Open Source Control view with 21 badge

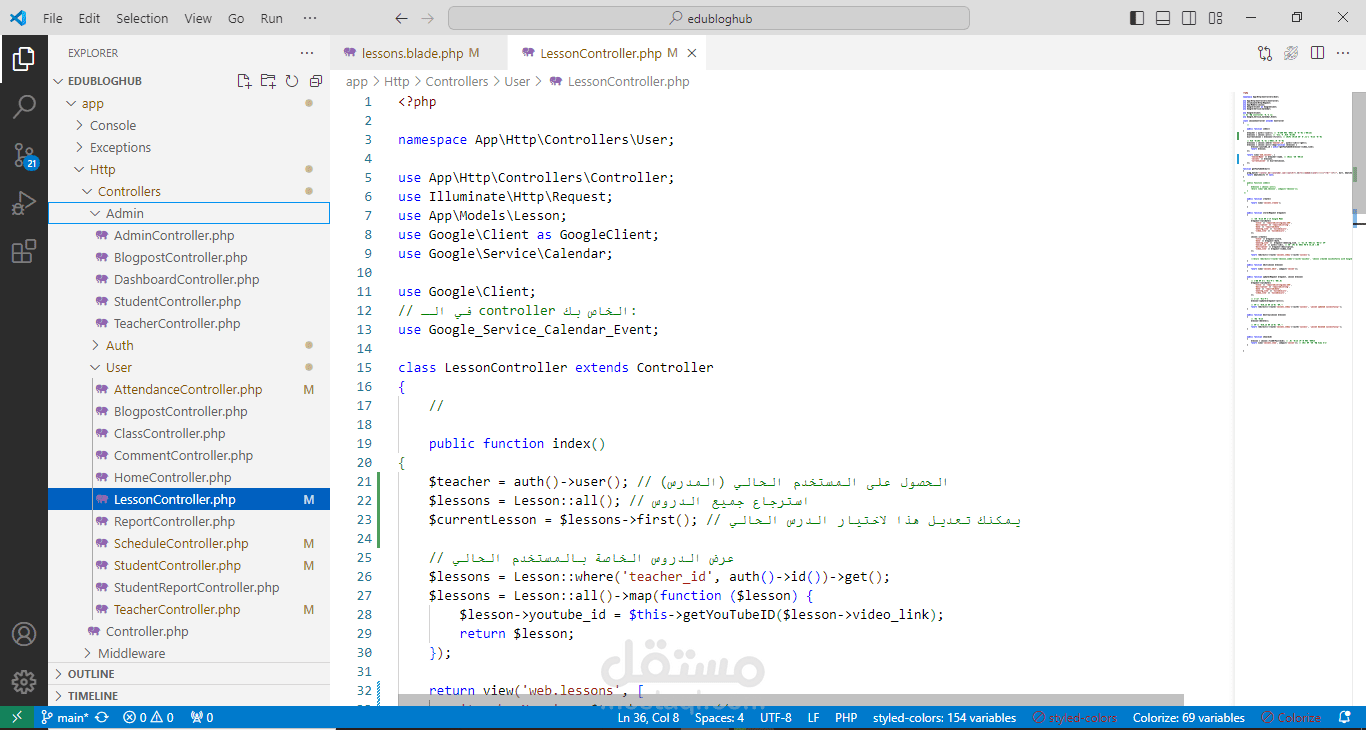pos(24,155)
